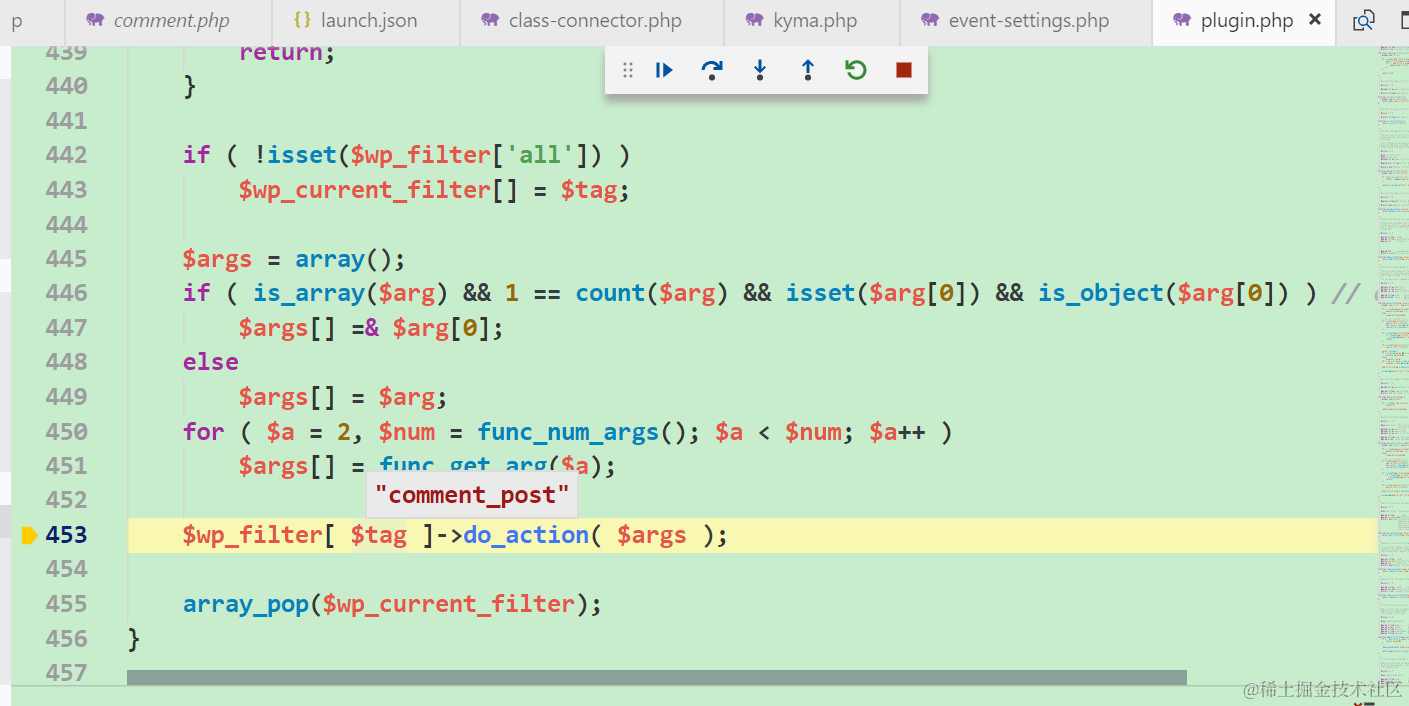Click the do_action method call
This screenshot has width=1409, height=706.
[526, 535]
